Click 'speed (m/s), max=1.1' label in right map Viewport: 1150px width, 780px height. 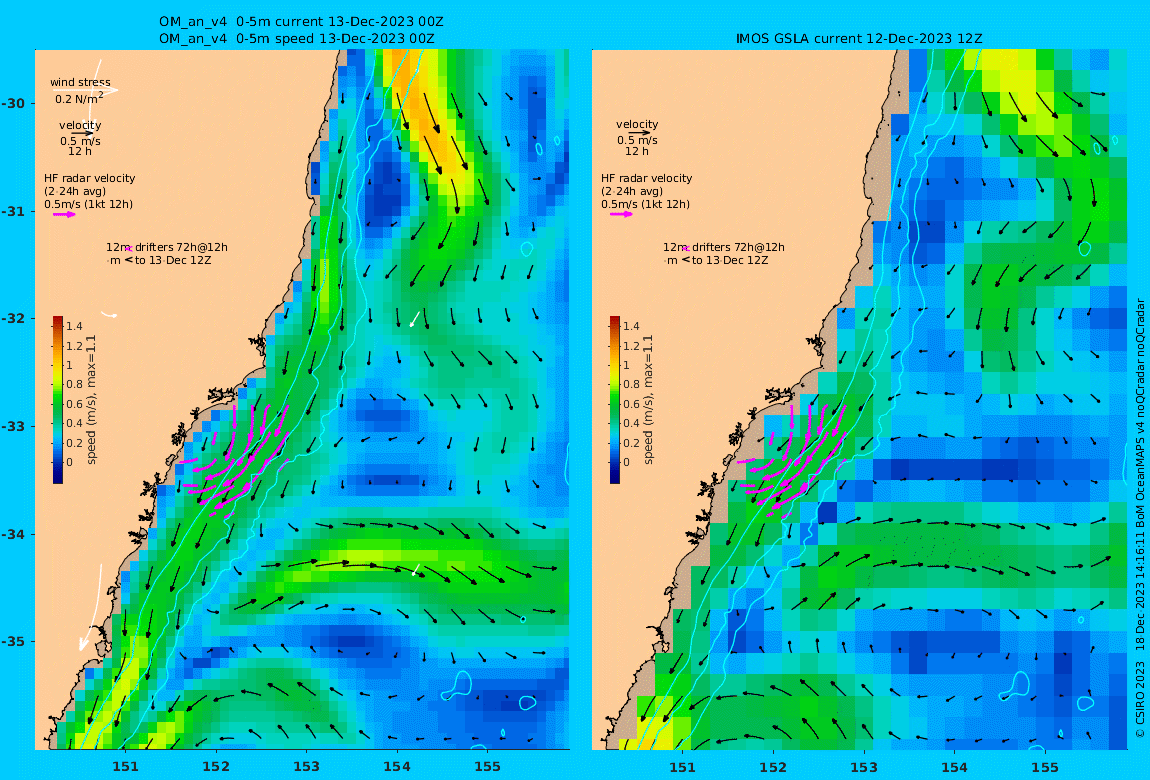coord(648,400)
